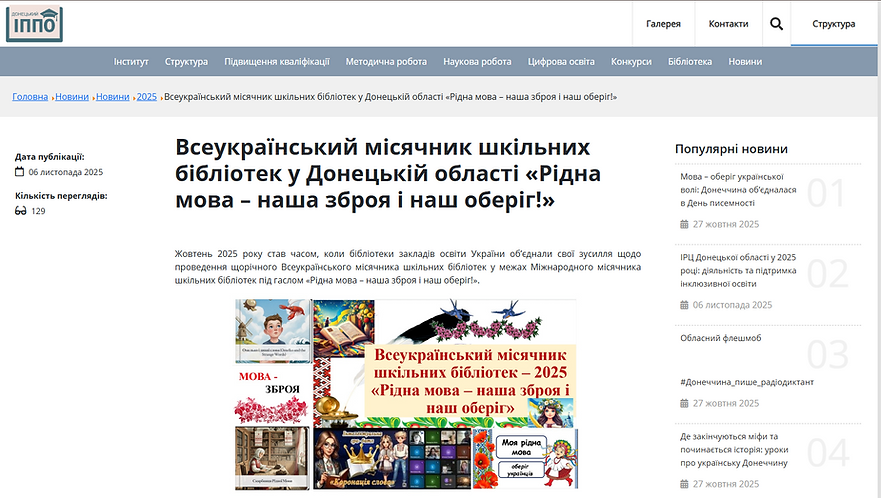Go to Головна breadcrumb link

coord(30,97)
